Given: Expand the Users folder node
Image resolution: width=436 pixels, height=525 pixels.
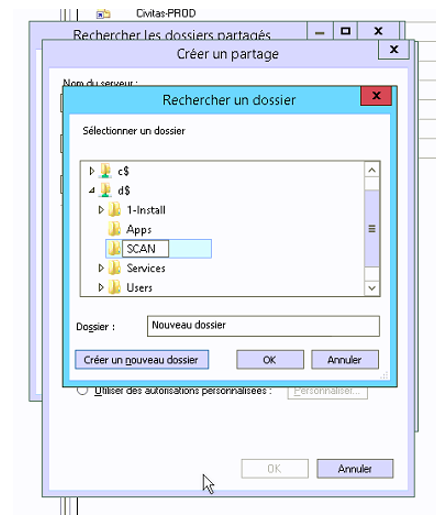Looking at the screenshot, I should point(101,288).
